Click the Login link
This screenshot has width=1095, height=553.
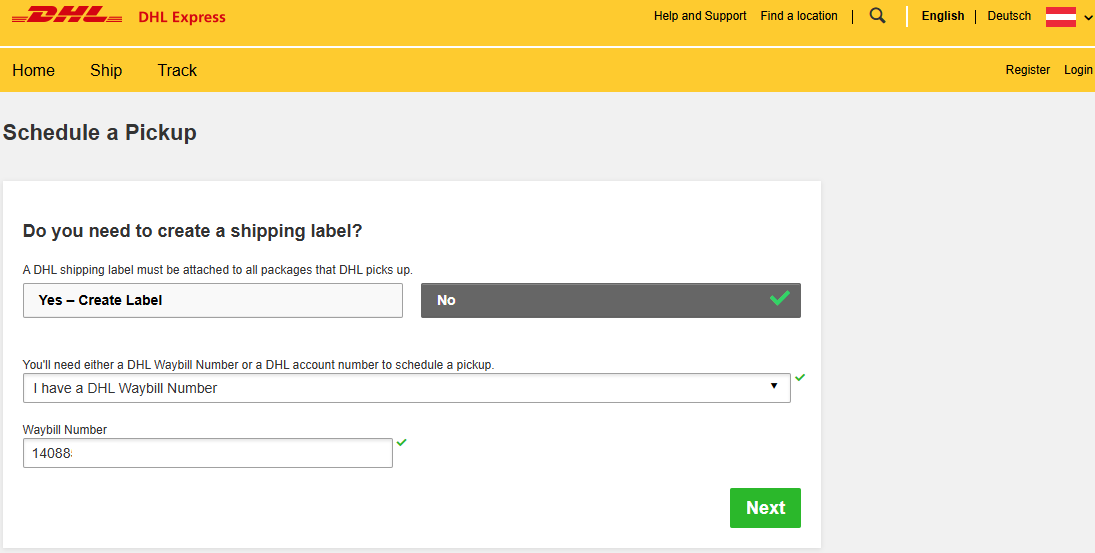(1078, 70)
